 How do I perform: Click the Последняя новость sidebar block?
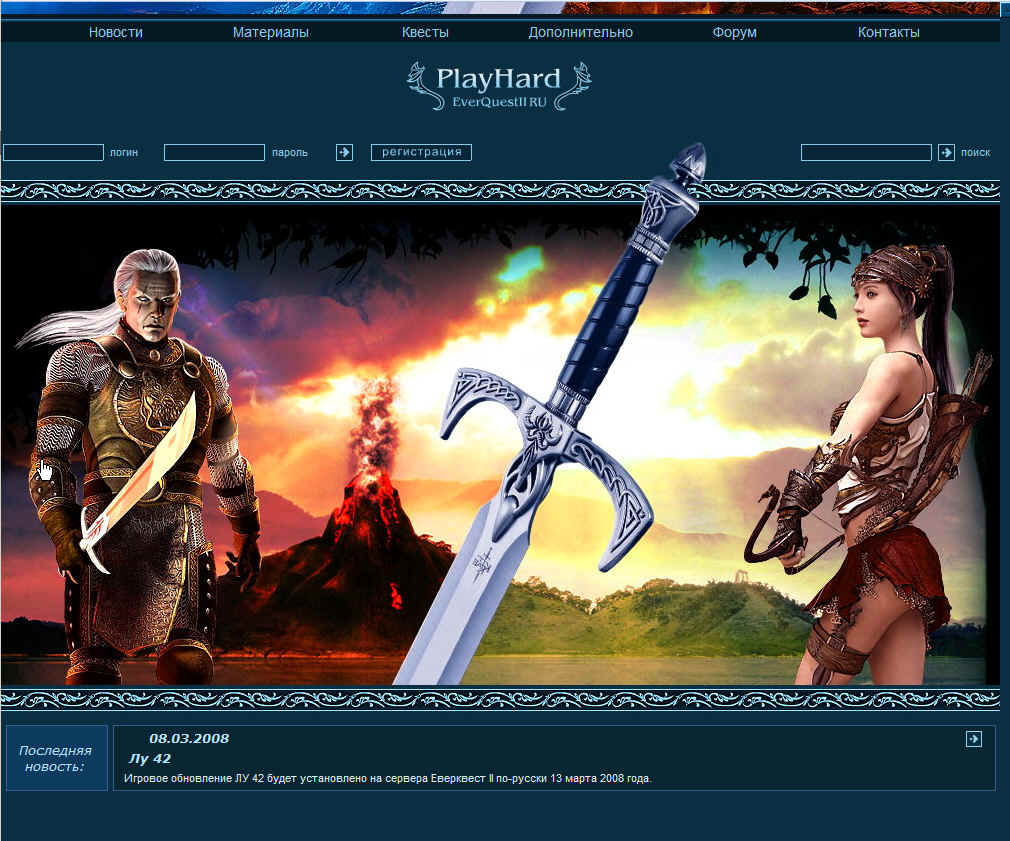click(56, 758)
